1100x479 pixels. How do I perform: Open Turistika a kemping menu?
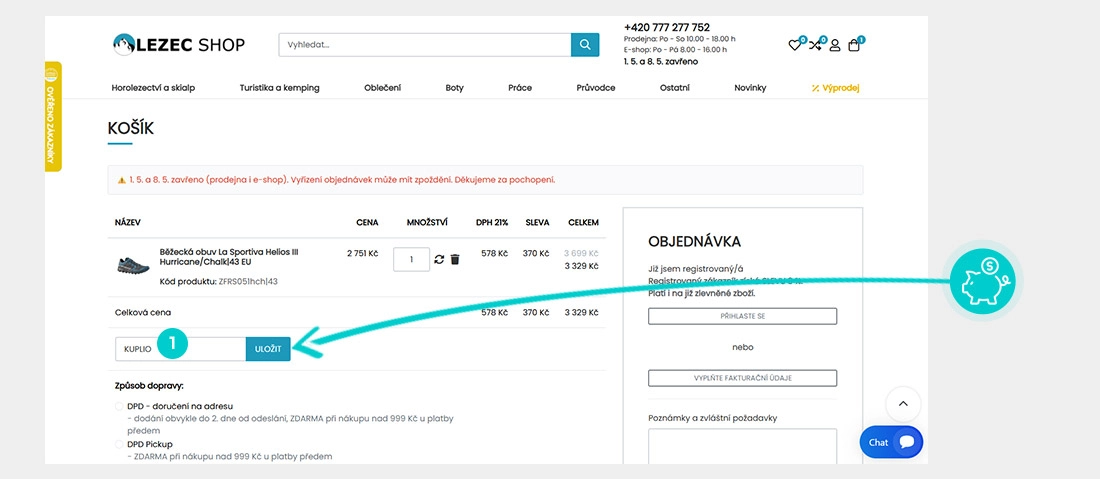tap(279, 88)
